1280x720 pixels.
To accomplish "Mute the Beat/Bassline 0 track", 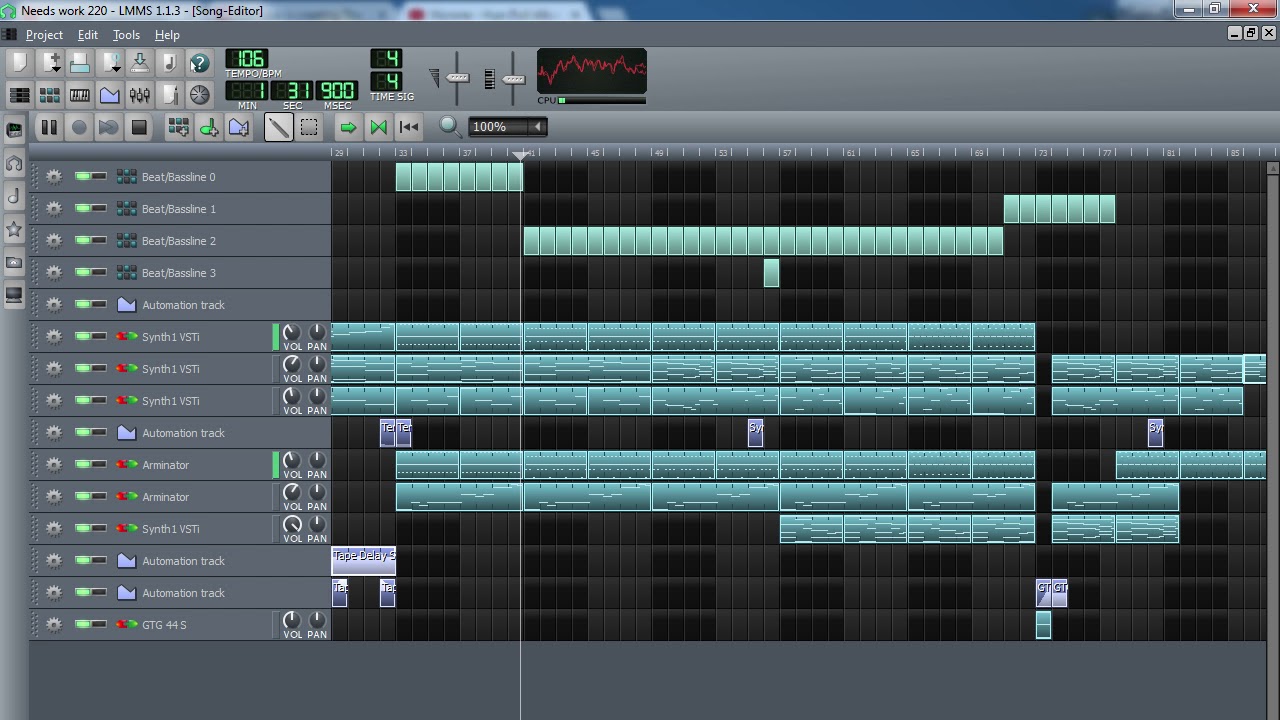I will tap(83, 176).
